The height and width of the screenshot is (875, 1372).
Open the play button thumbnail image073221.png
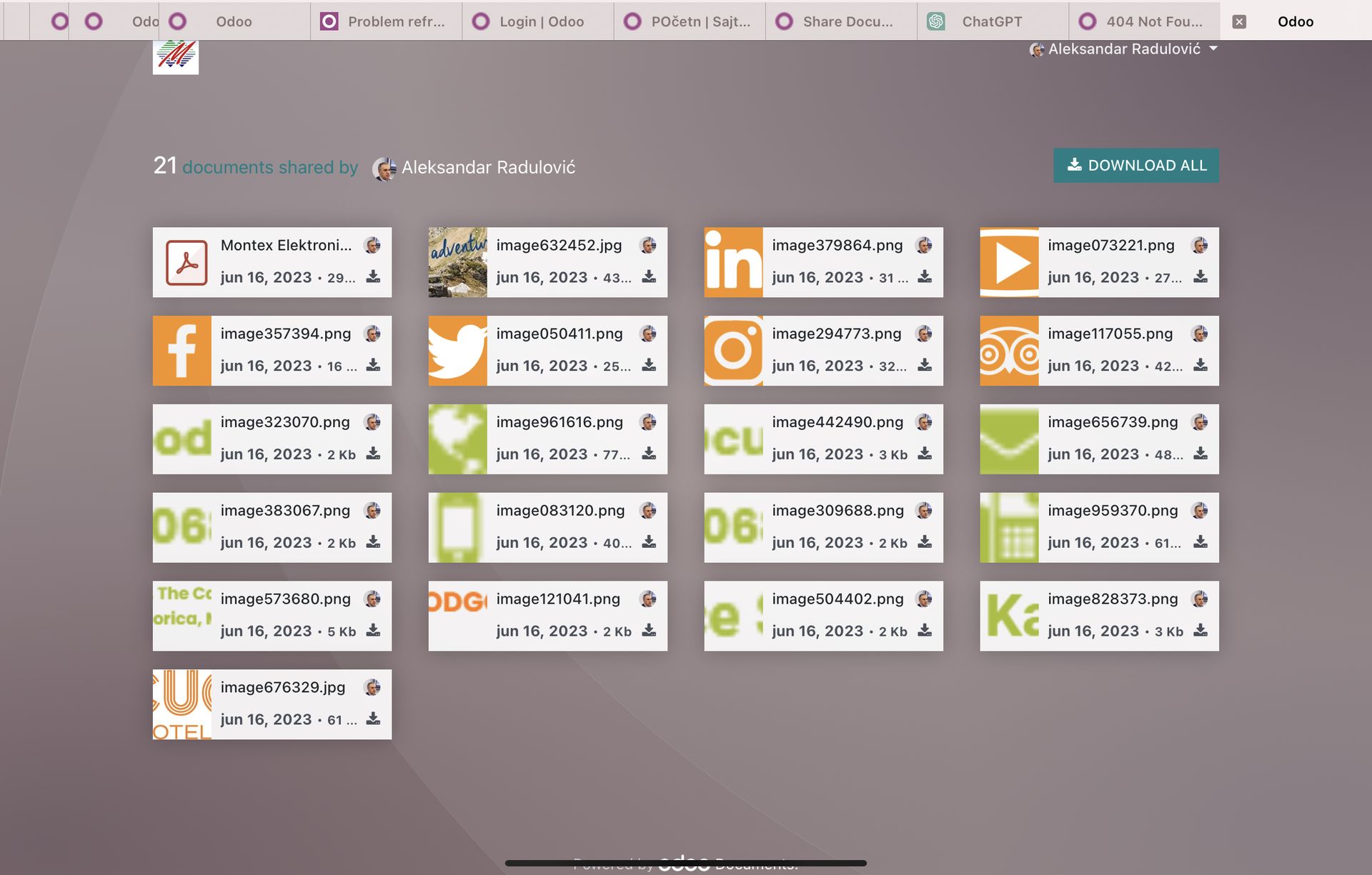[1009, 262]
